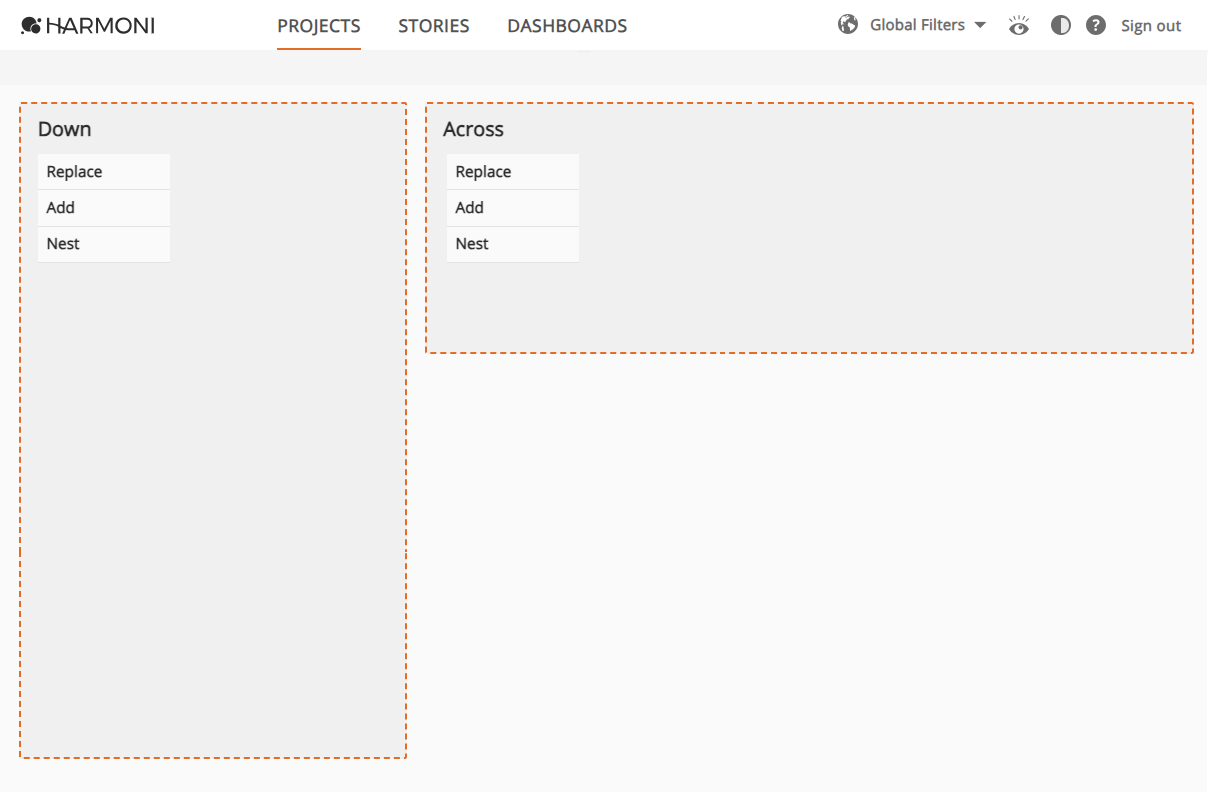Viewport: 1208px width, 792px height.
Task: Choose Replace in the Down panel
Action: click(104, 172)
